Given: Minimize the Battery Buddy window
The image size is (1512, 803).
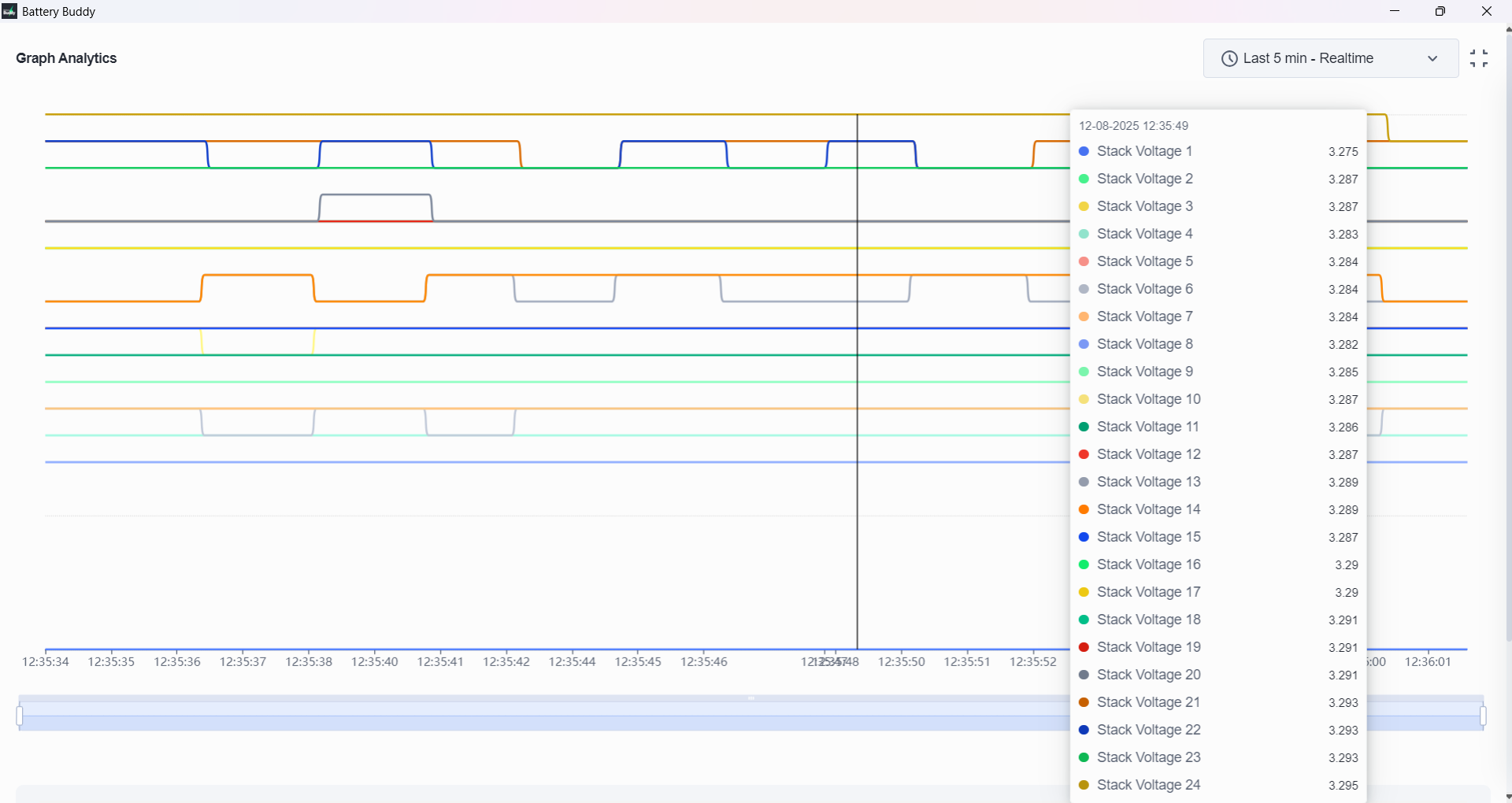Looking at the screenshot, I should click(1395, 11).
